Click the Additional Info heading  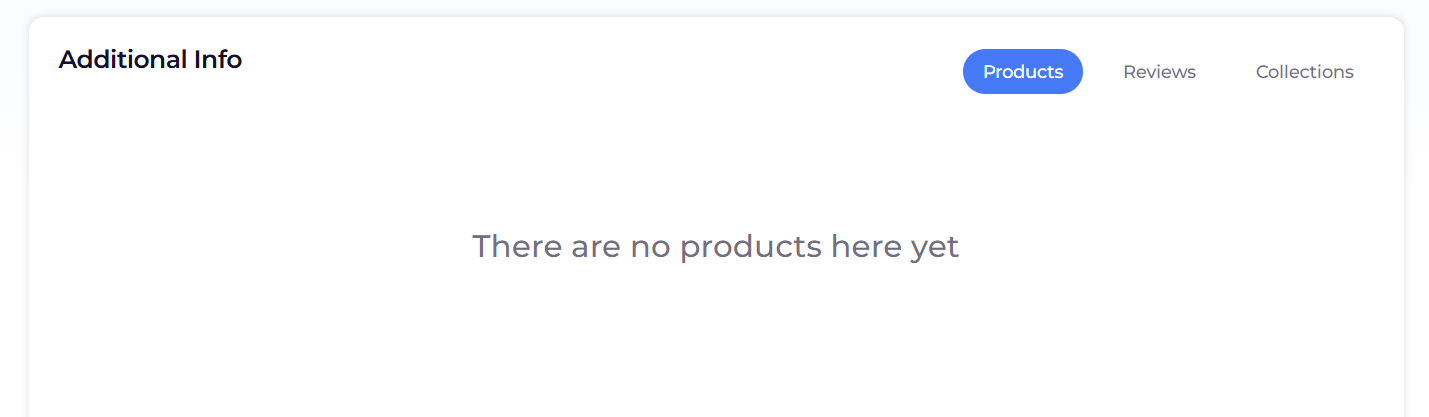pos(150,60)
